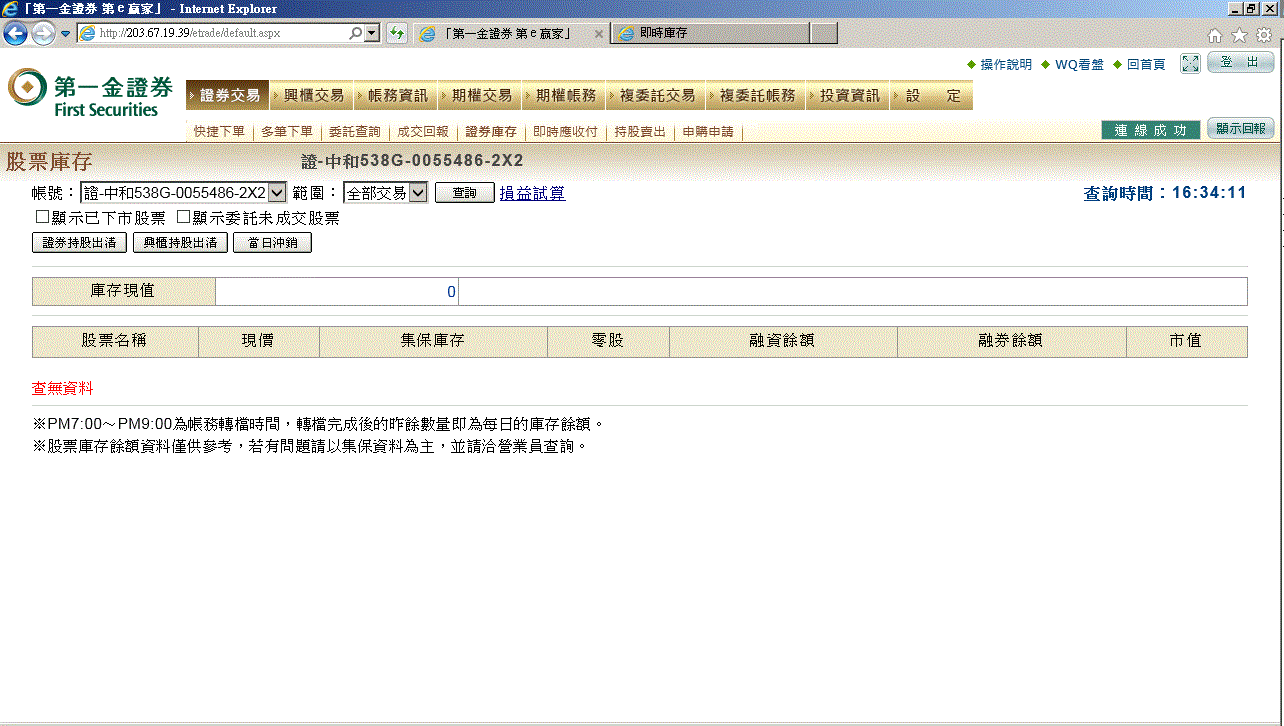Open the 操作說明 link
This screenshot has height=726, width=1284.
click(1006, 65)
